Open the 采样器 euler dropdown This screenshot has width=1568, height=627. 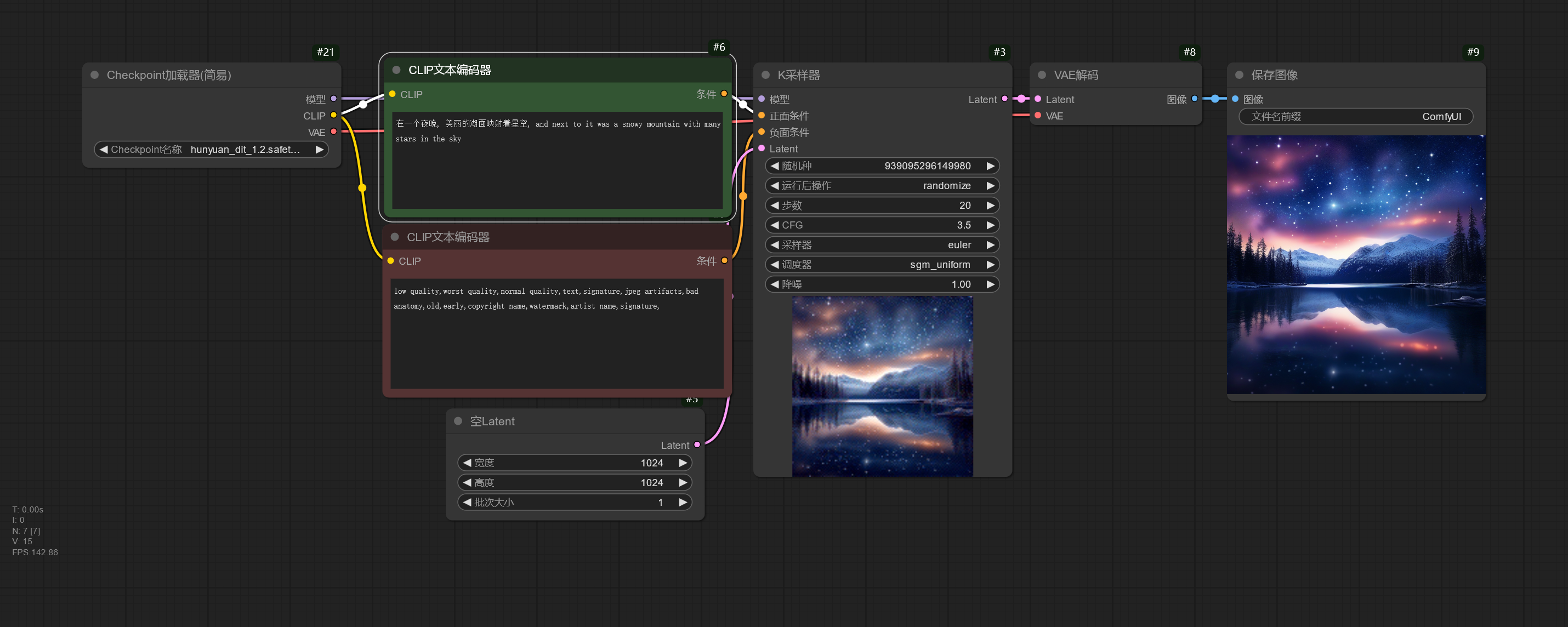pyautogui.click(x=882, y=244)
